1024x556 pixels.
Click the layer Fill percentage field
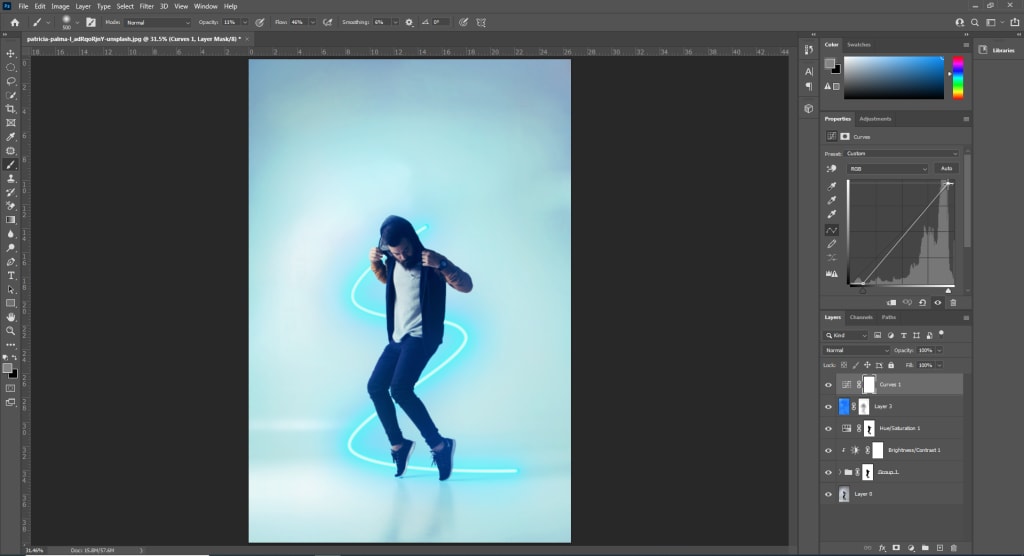pos(925,365)
